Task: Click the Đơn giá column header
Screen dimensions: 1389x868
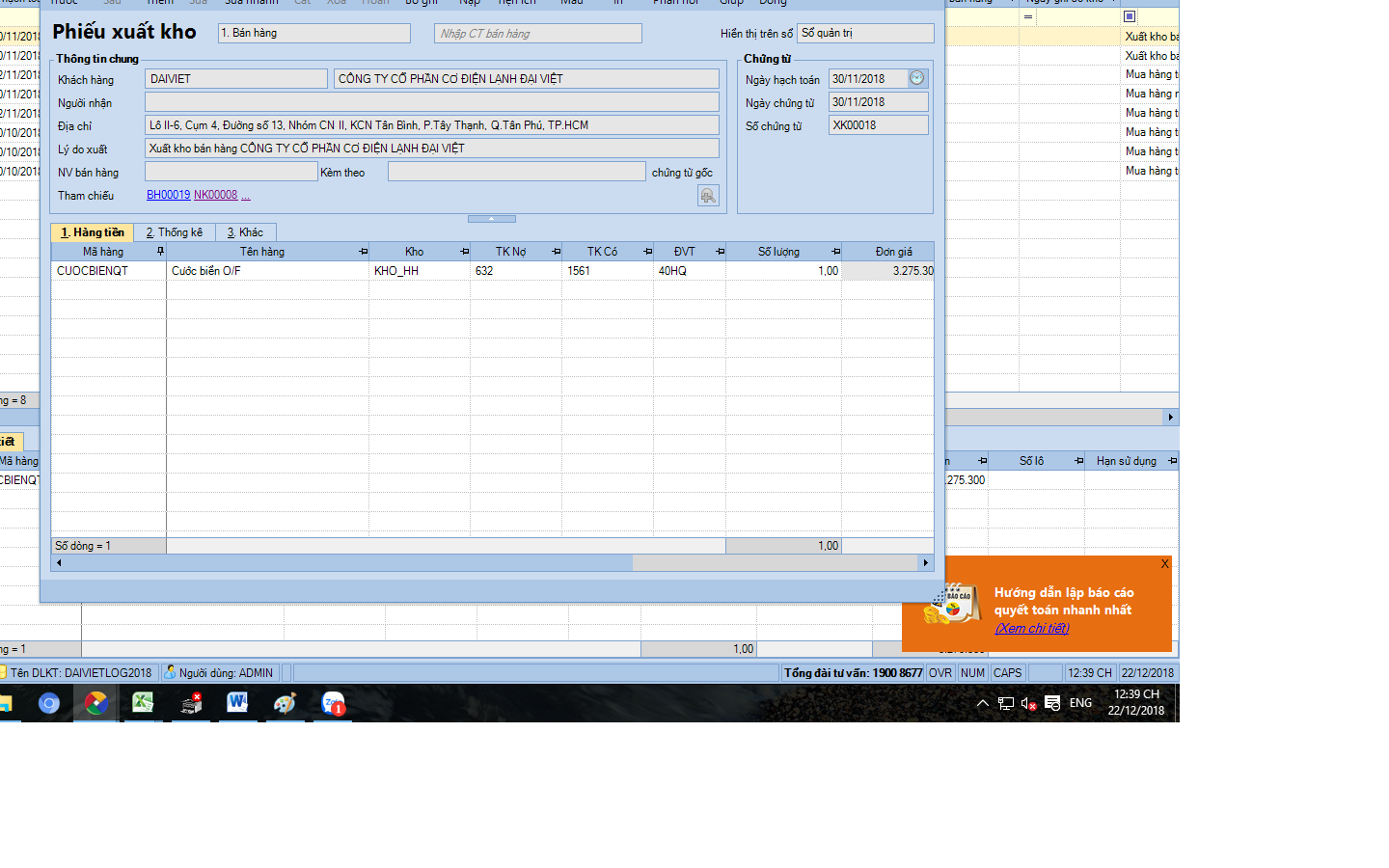Action: [x=887, y=252]
